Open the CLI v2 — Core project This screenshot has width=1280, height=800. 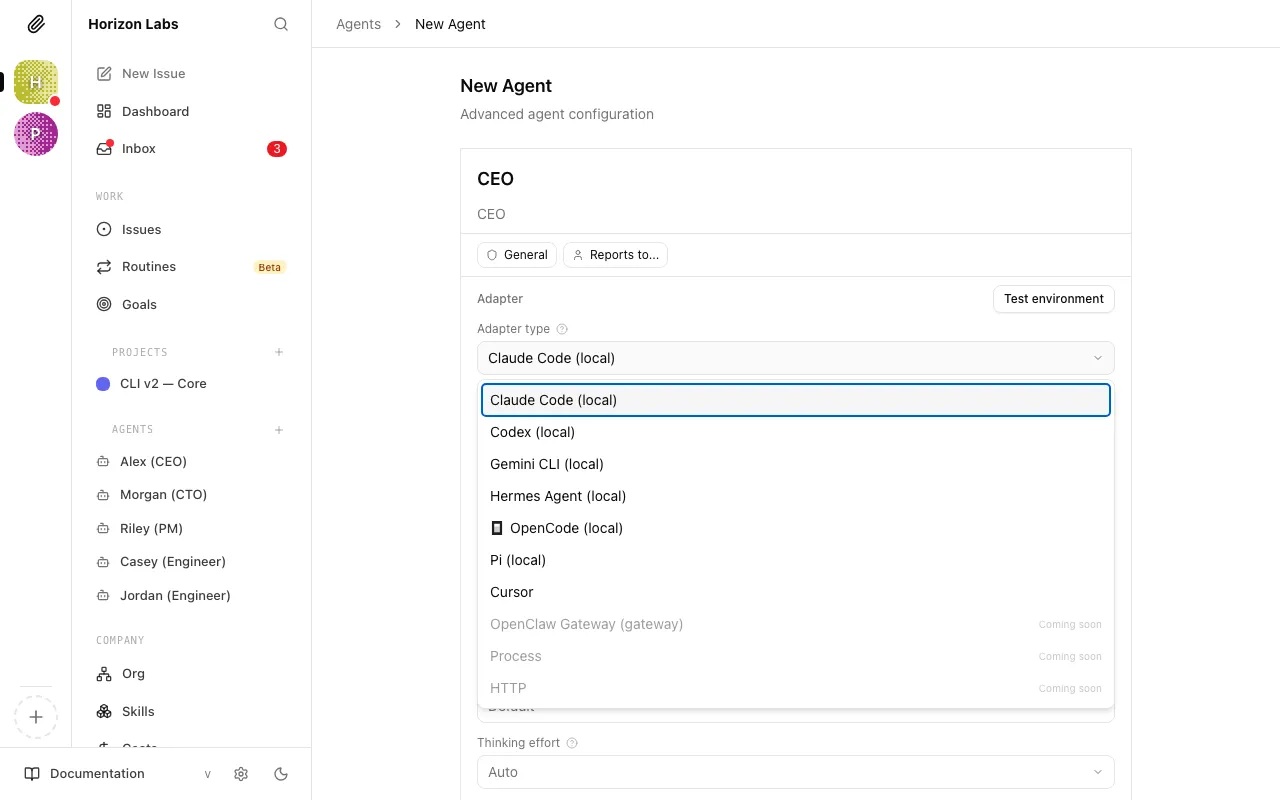click(x=191, y=384)
